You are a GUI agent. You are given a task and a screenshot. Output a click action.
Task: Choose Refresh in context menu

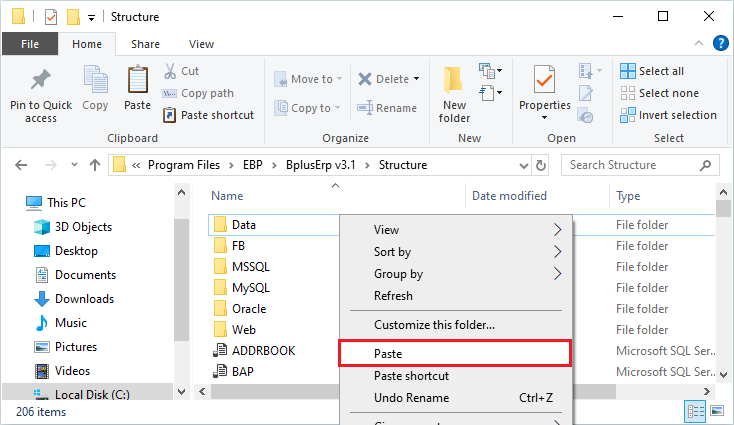tap(455, 296)
